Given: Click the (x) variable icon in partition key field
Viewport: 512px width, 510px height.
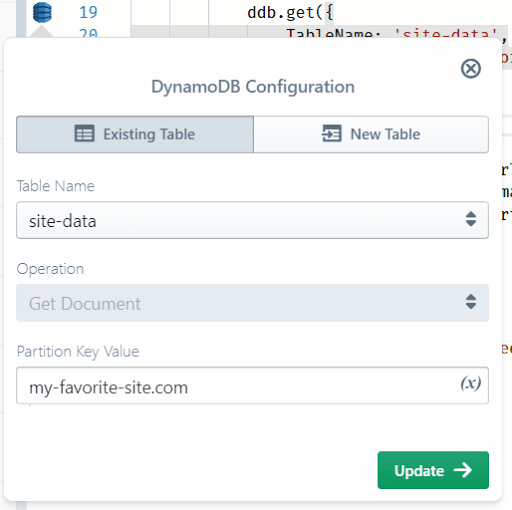Looking at the screenshot, I should coord(471,383).
